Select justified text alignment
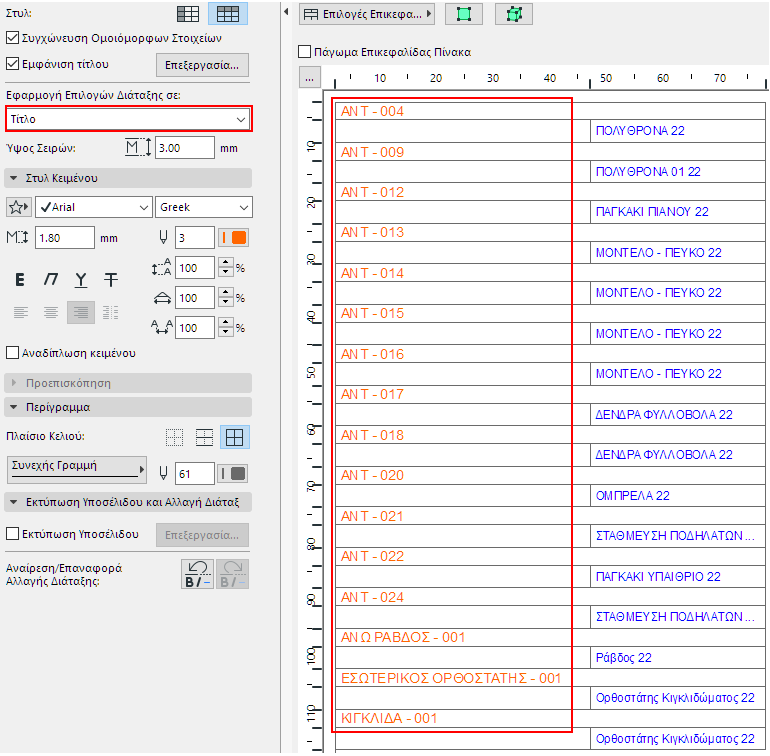Screen dimensions: 770x756 click(111, 312)
